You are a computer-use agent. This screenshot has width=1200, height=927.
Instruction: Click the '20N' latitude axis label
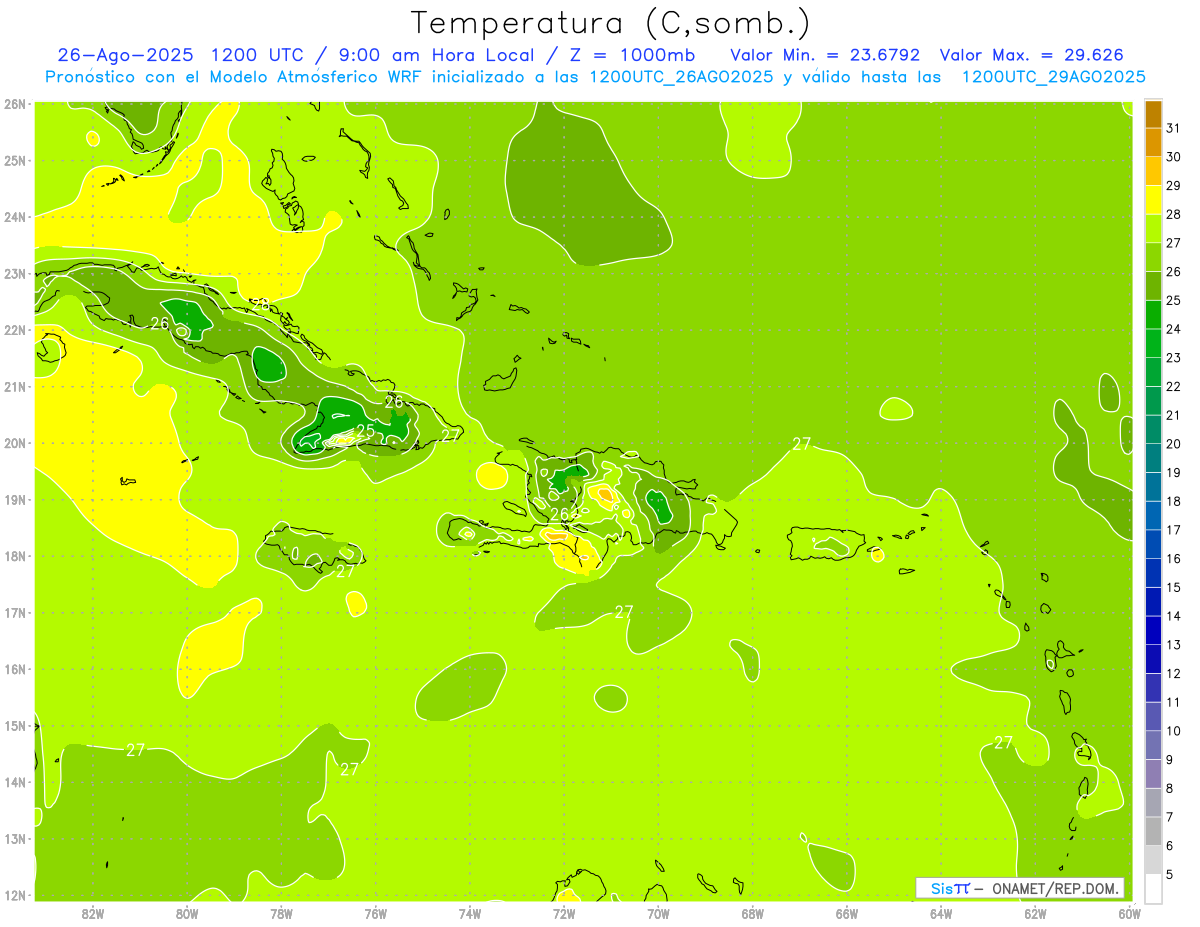15,443
